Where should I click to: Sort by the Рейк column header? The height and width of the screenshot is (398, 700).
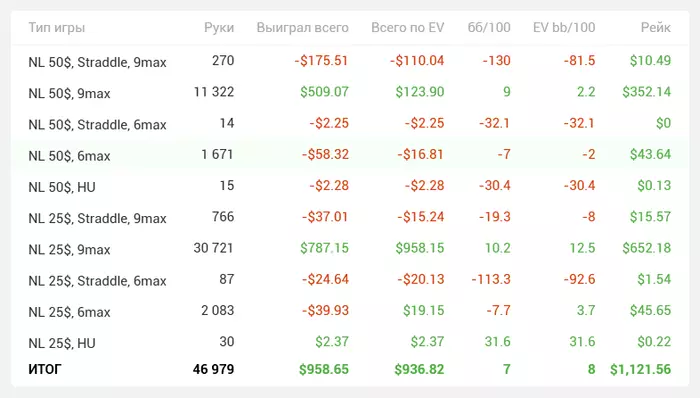coord(656,28)
